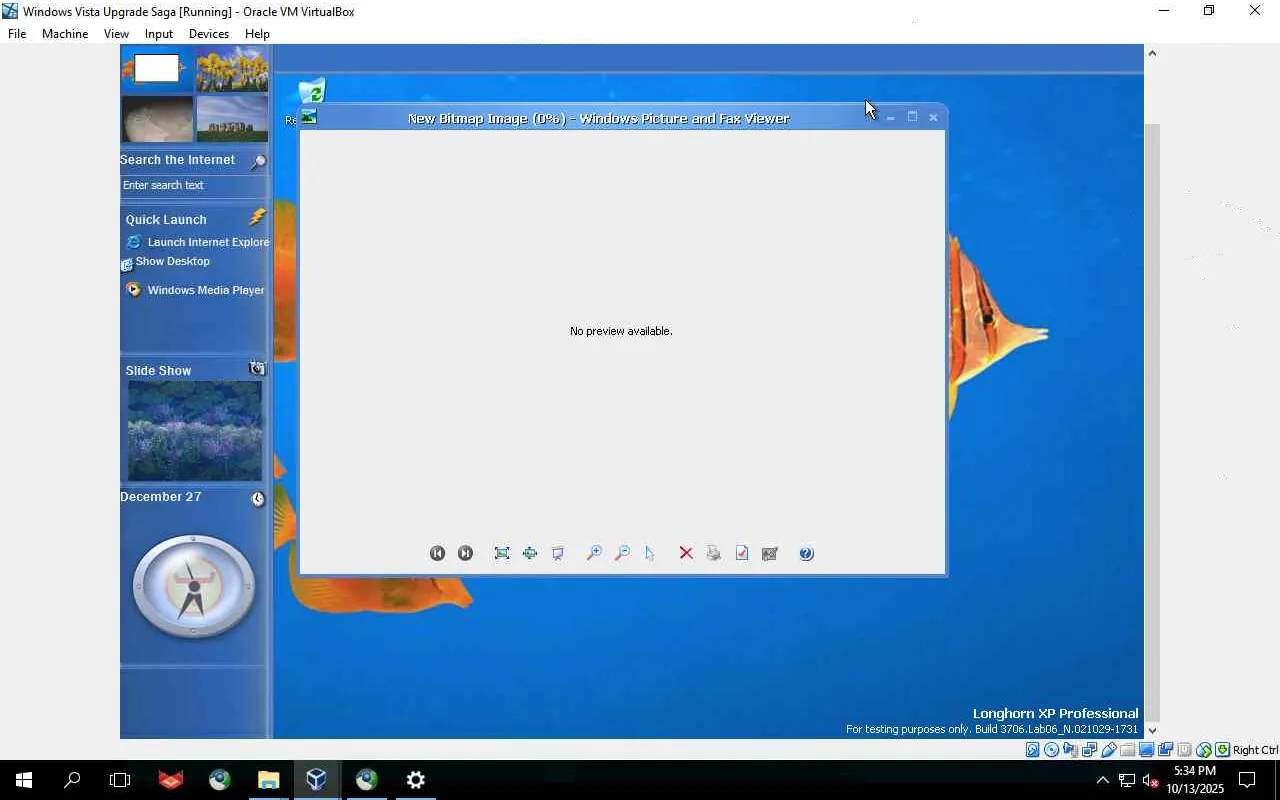The height and width of the screenshot is (800, 1280).
Task: Click the display status monitor icon
Action: 1147,750
